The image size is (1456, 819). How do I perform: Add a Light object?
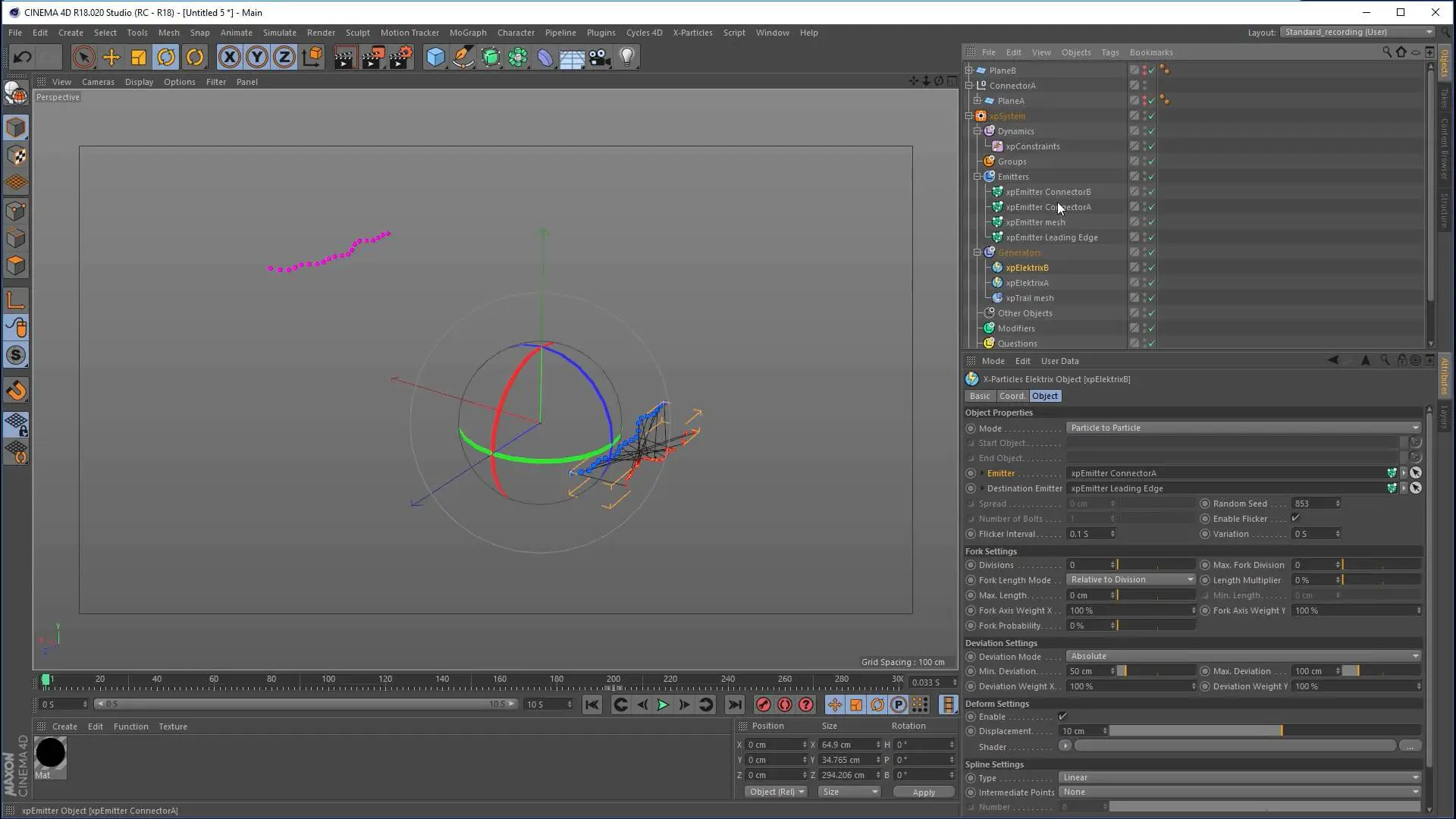[627, 57]
